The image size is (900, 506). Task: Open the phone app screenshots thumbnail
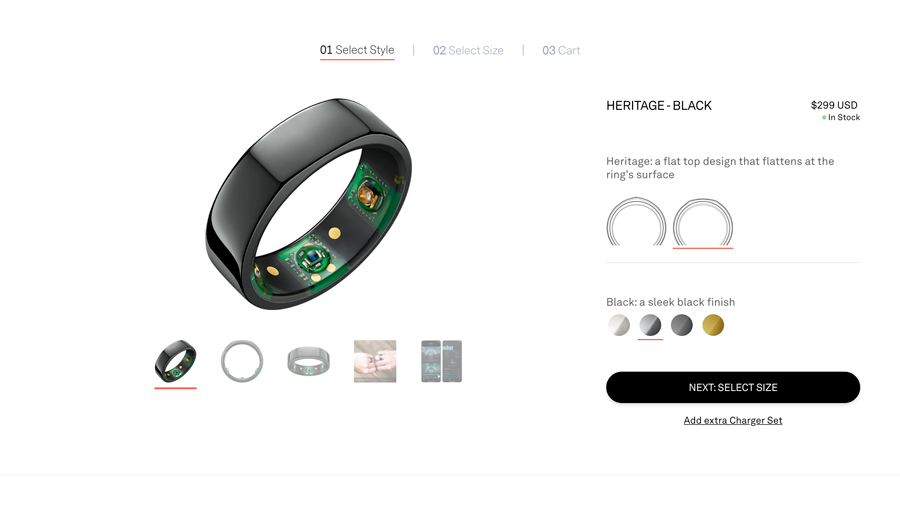point(441,361)
